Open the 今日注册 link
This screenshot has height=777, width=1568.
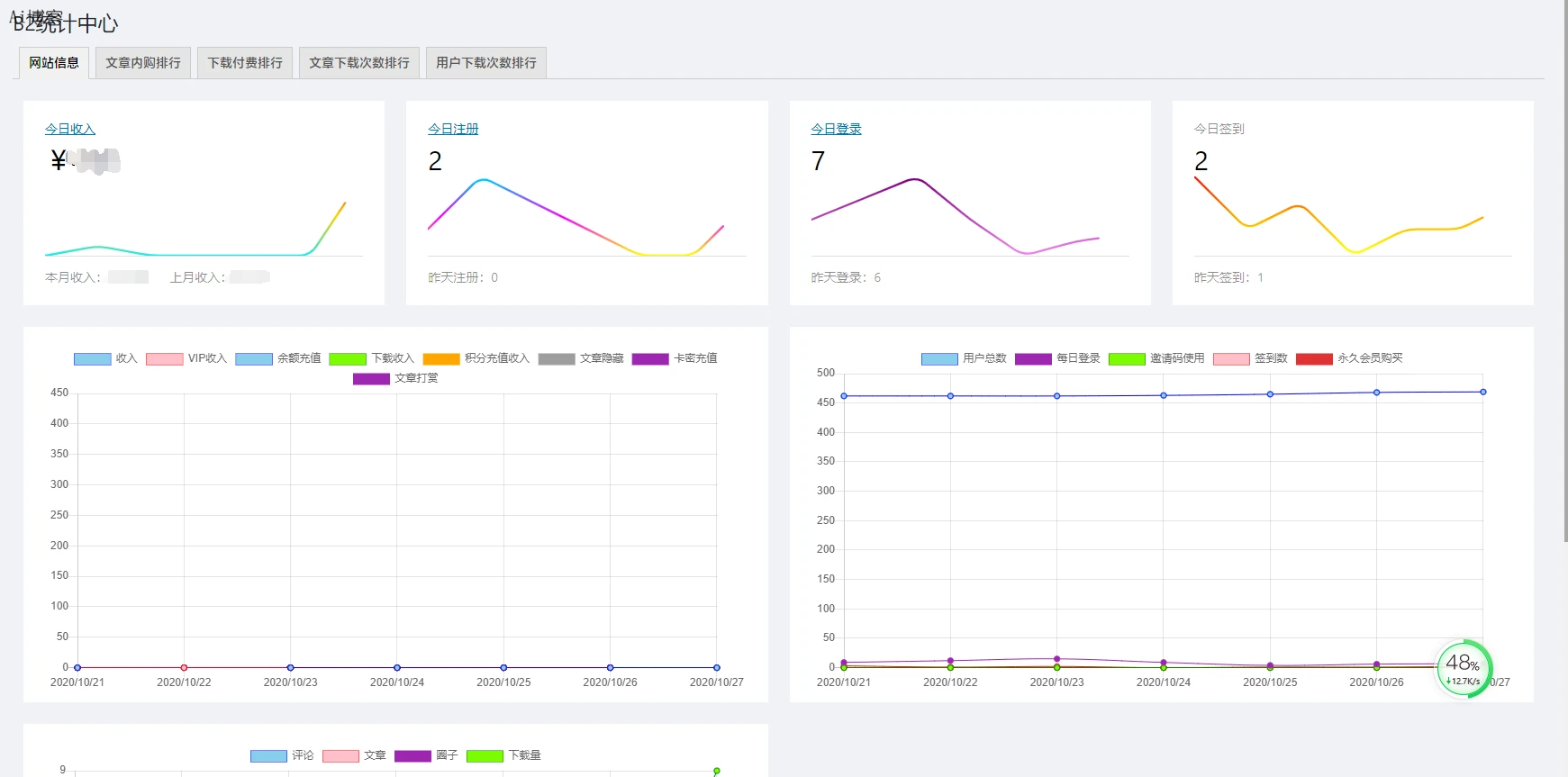(453, 129)
